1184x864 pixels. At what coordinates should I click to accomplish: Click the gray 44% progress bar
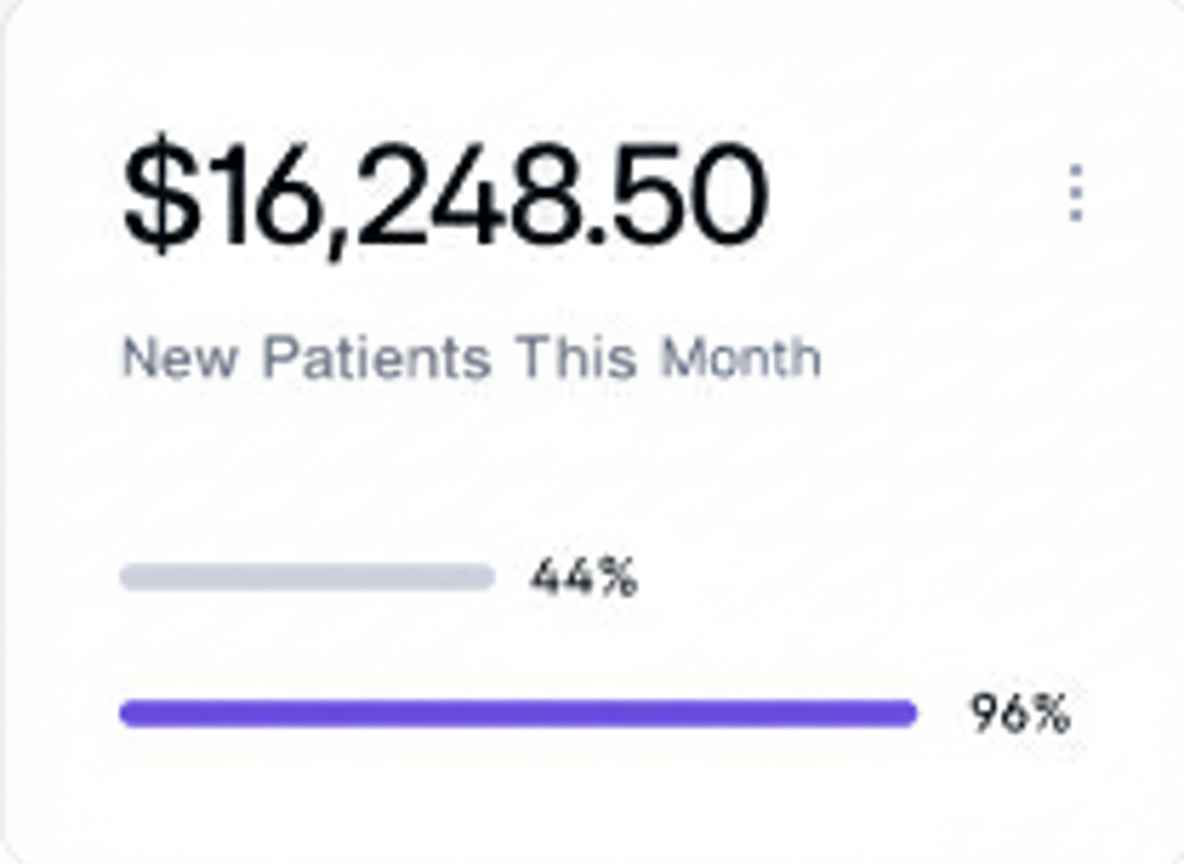coord(307,577)
